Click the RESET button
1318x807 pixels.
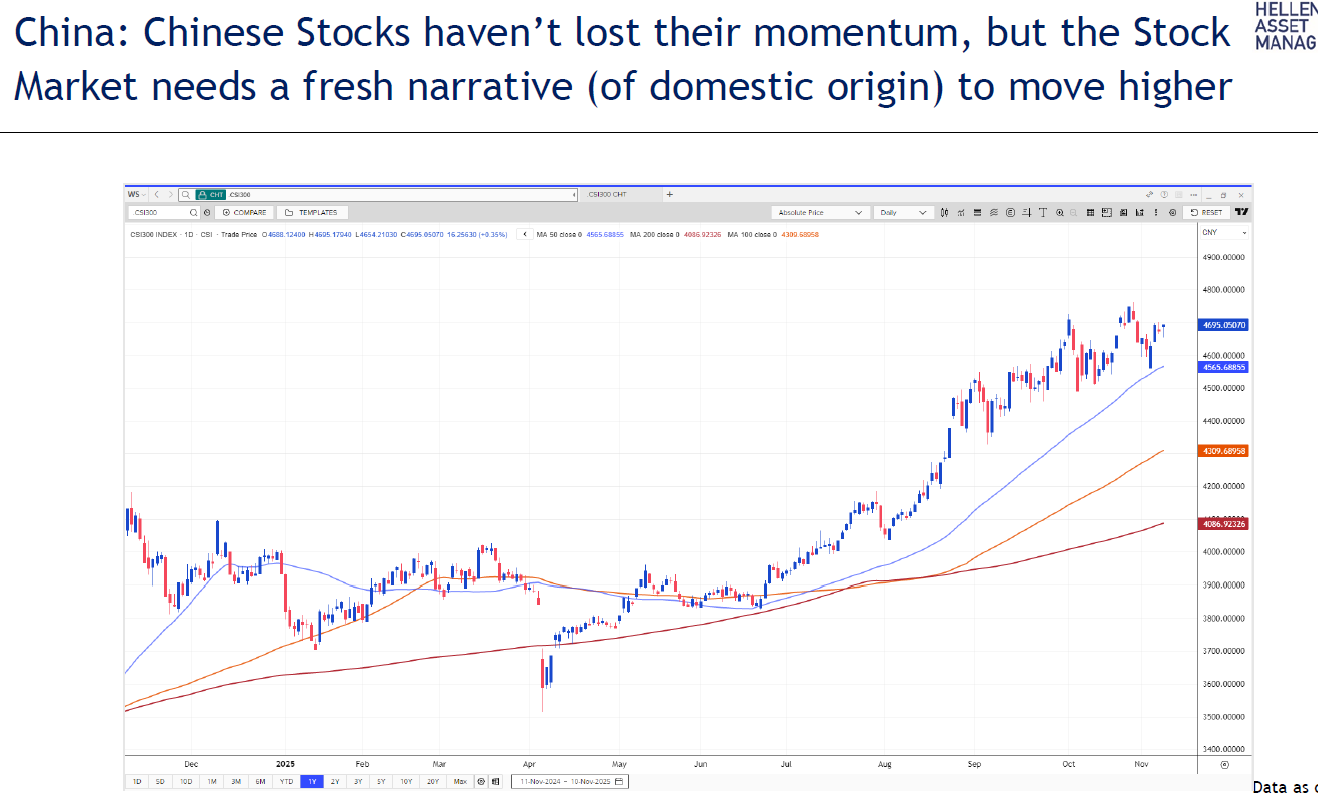1206,213
